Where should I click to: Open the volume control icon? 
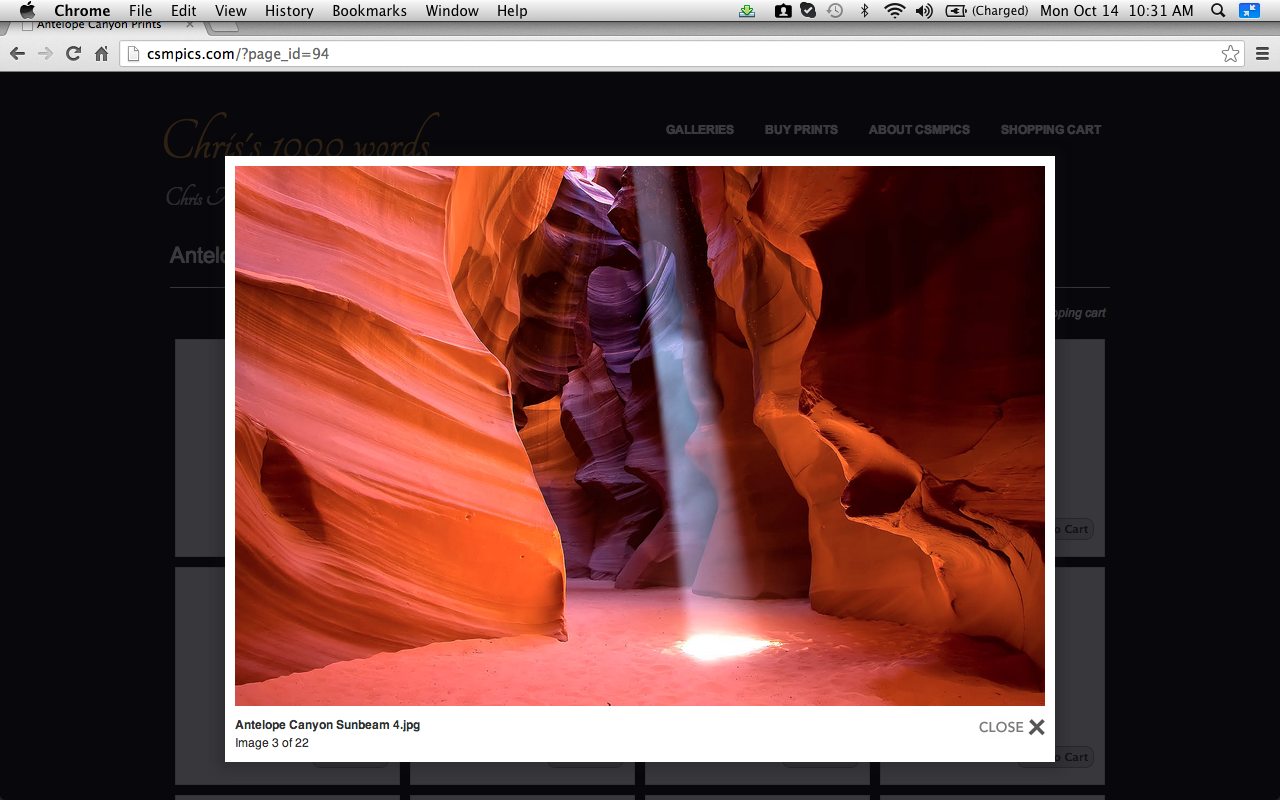tap(924, 10)
